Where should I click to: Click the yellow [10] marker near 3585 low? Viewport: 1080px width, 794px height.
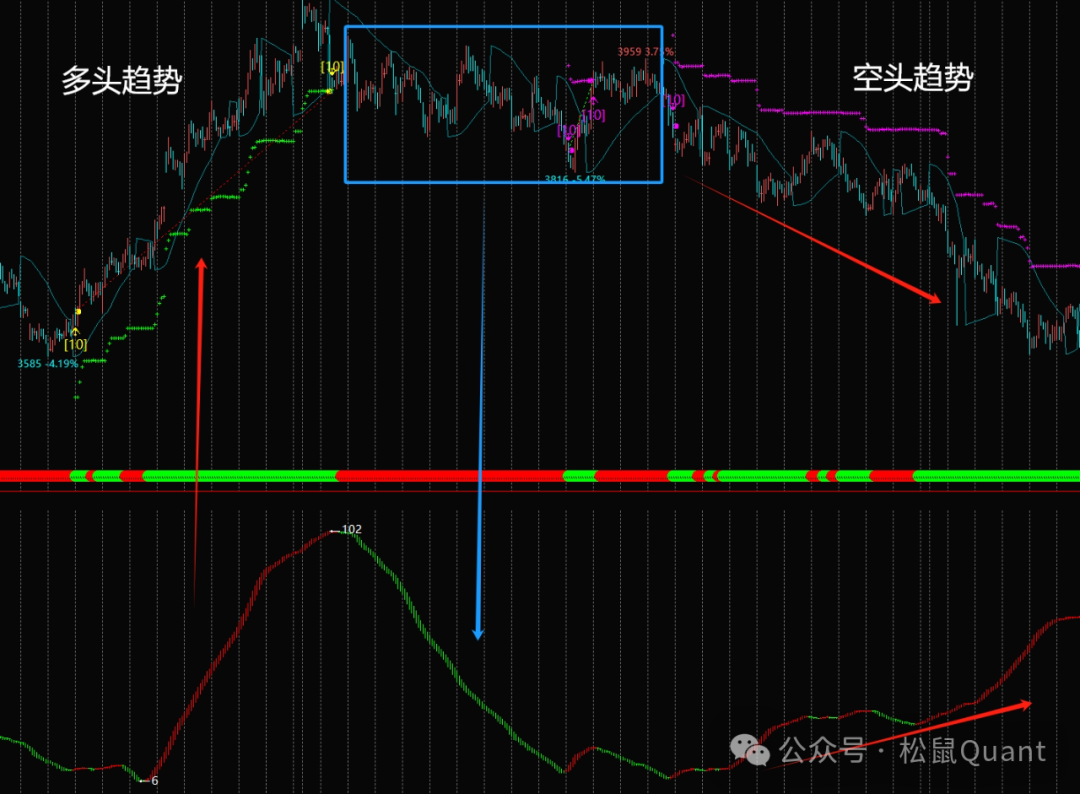point(75,344)
